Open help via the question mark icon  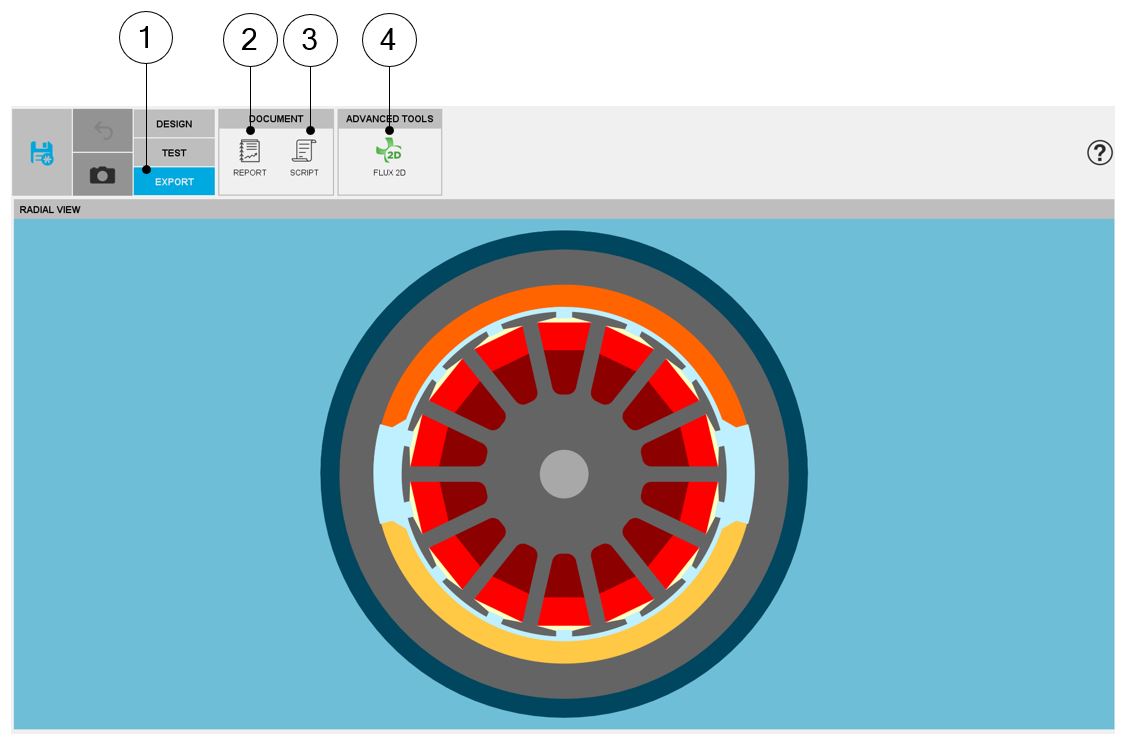[1100, 153]
